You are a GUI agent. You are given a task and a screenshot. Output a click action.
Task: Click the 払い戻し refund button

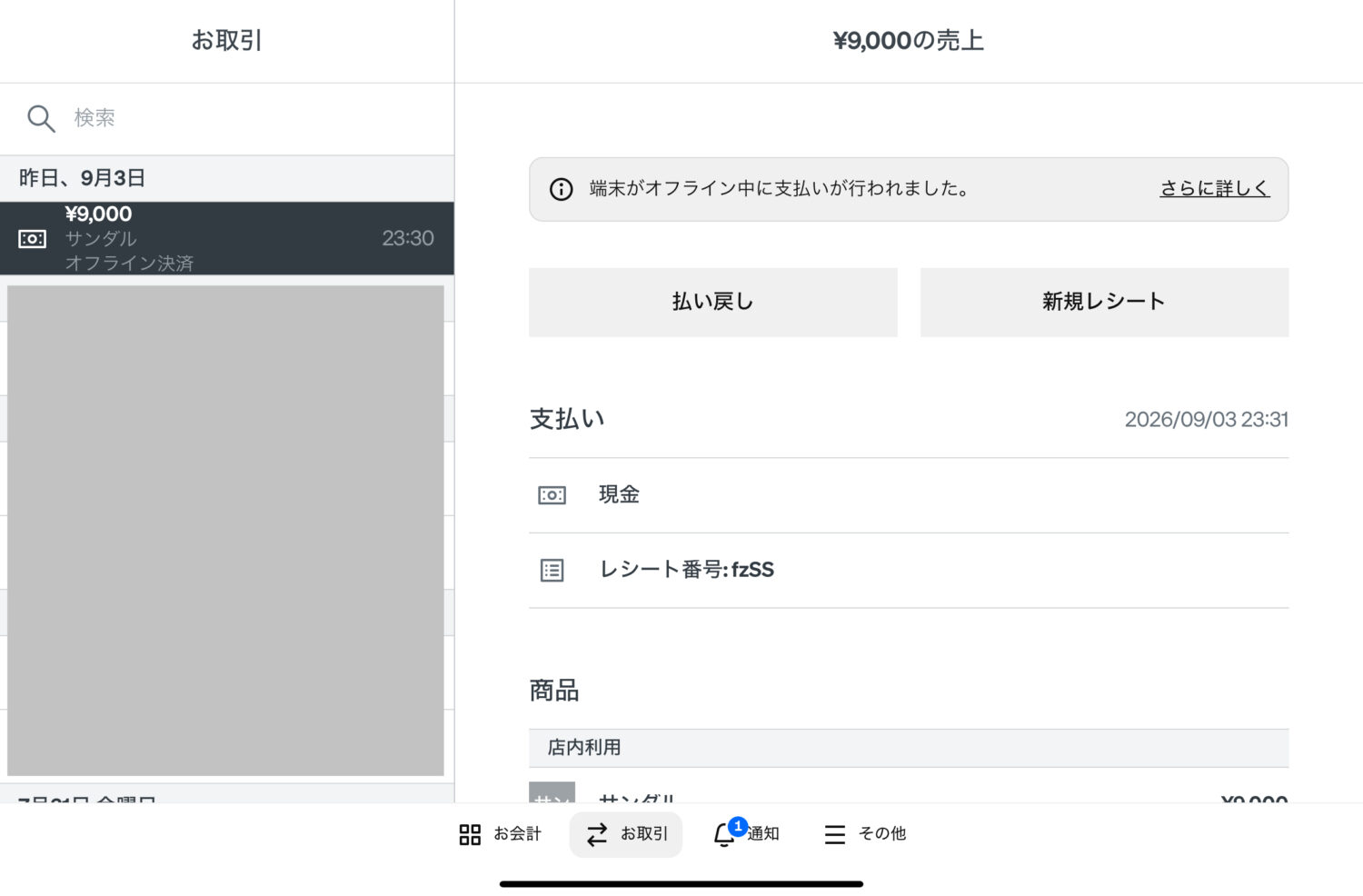point(713,302)
